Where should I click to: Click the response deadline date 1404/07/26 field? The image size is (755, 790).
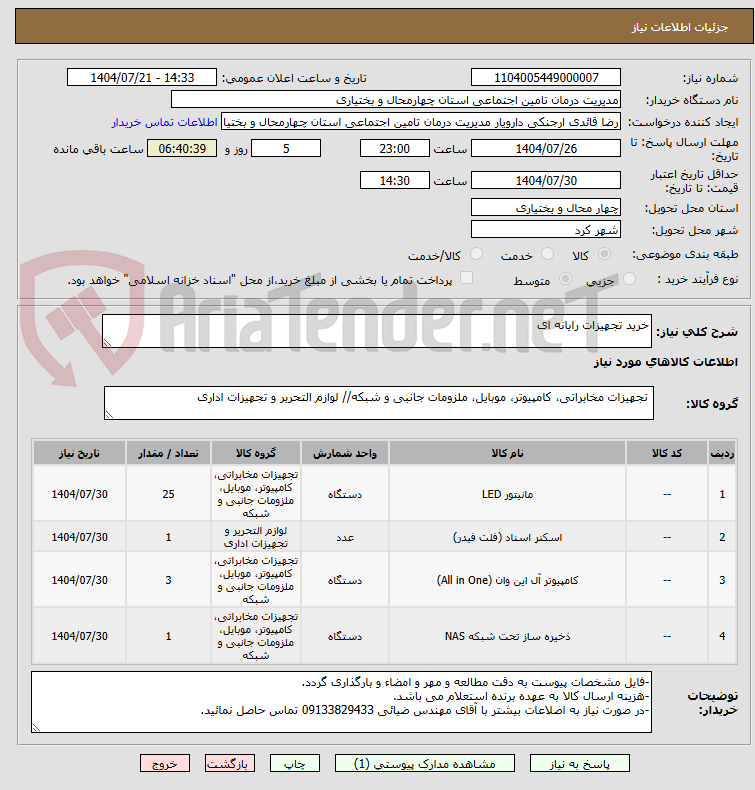pyautogui.click(x=545, y=149)
